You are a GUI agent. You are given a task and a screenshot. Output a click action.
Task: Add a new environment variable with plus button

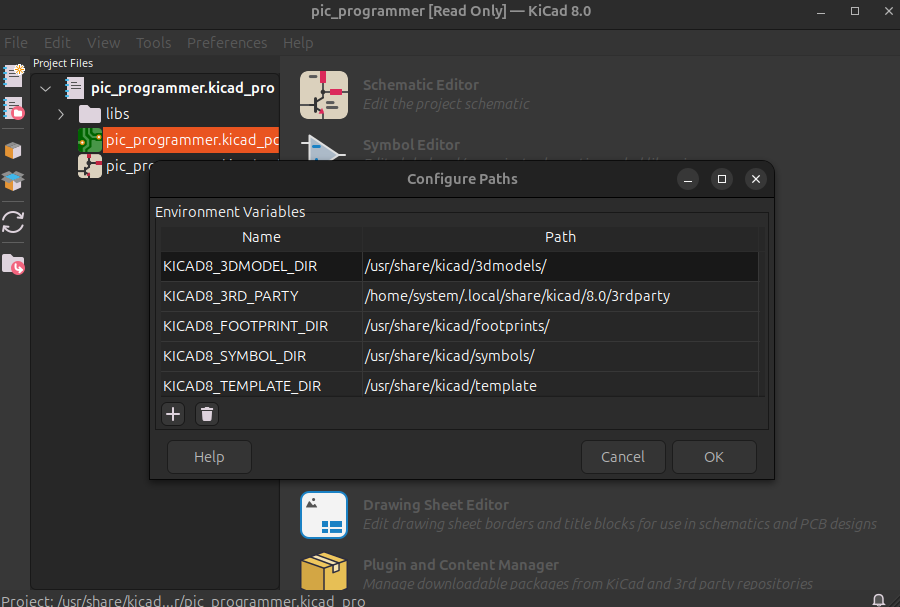point(173,414)
